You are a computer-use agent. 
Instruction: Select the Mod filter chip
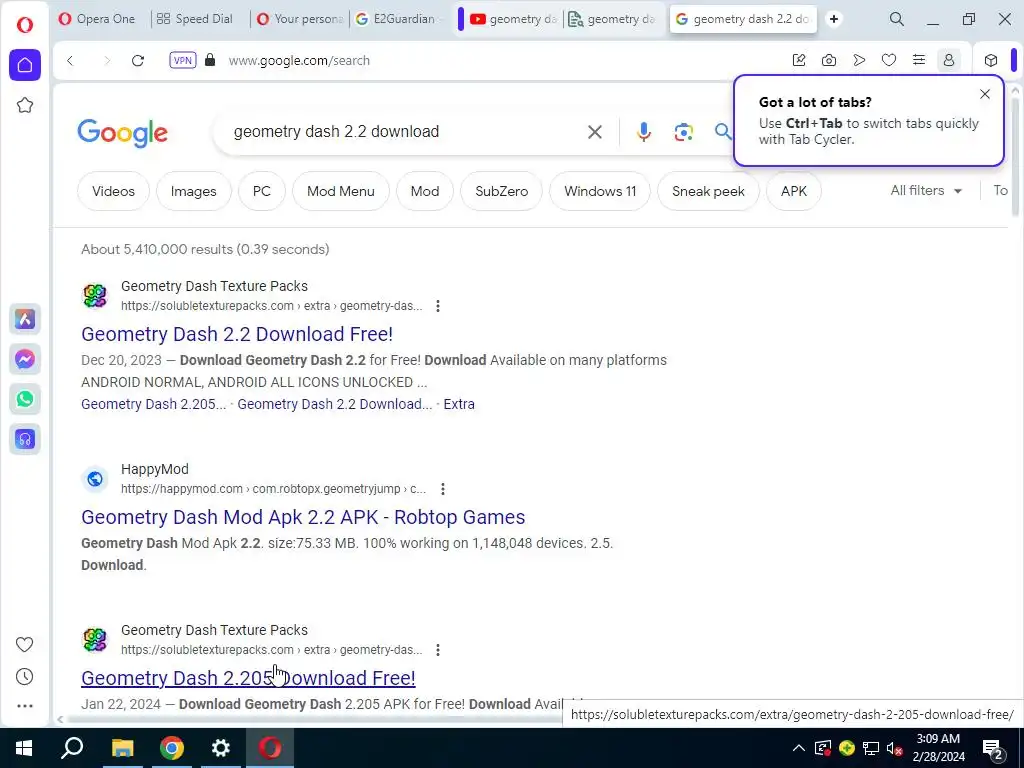pyautogui.click(x=425, y=191)
